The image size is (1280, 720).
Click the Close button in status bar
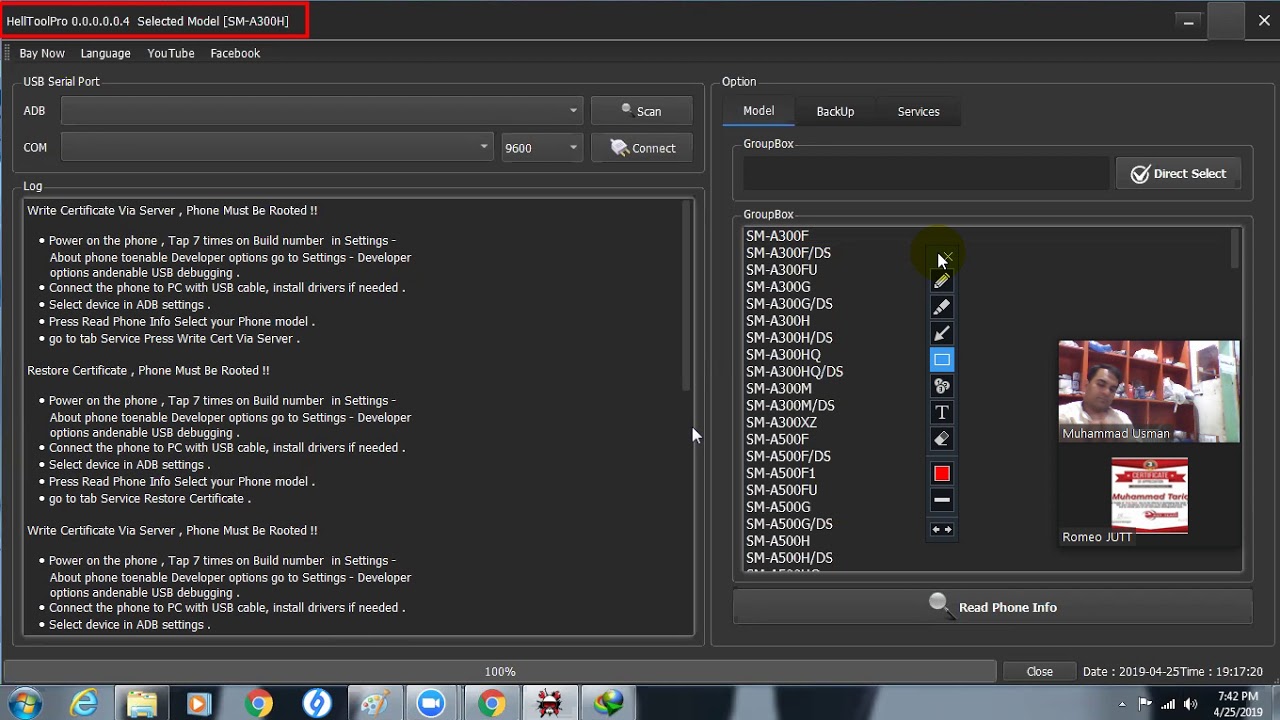pyautogui.click(x=1039, y=672)
